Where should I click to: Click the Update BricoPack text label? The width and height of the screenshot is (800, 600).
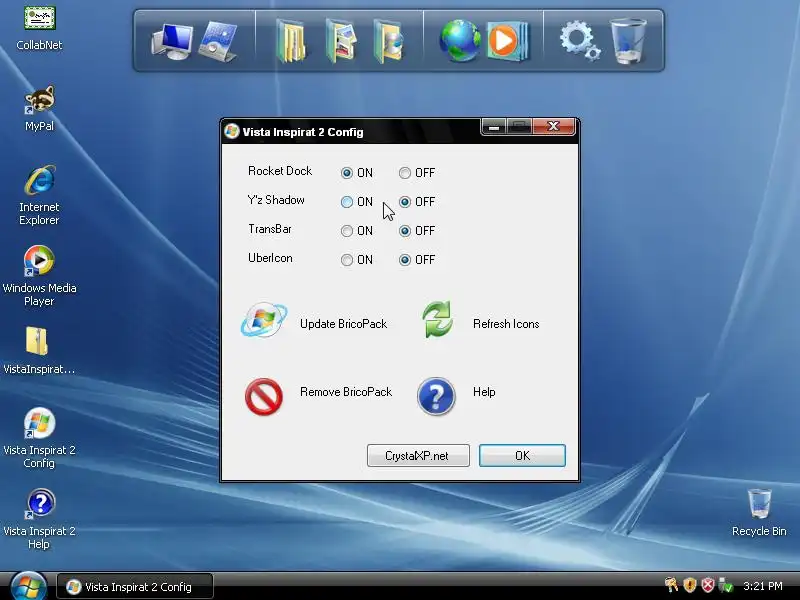(x=343, y=324)
